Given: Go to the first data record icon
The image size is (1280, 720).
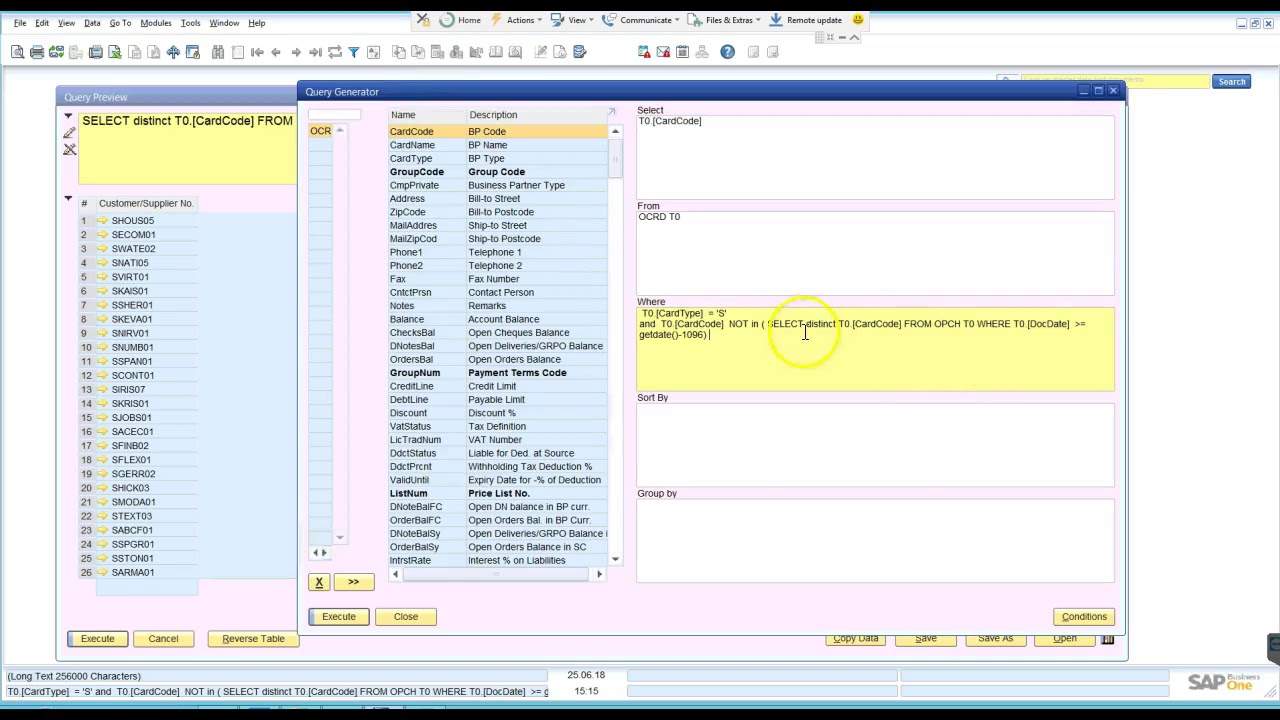Looking at the screenshot, I should pos(256,52).
